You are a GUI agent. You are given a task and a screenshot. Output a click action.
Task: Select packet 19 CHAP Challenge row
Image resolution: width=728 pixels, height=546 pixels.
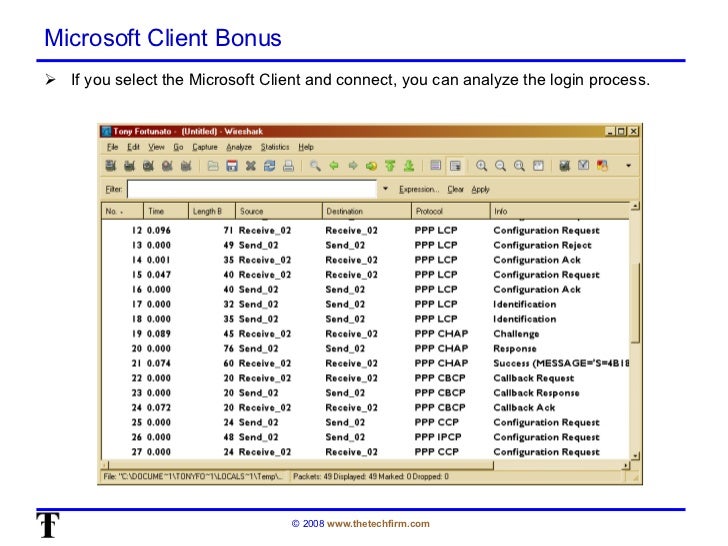pyautogui.click(x=365, y=334)
